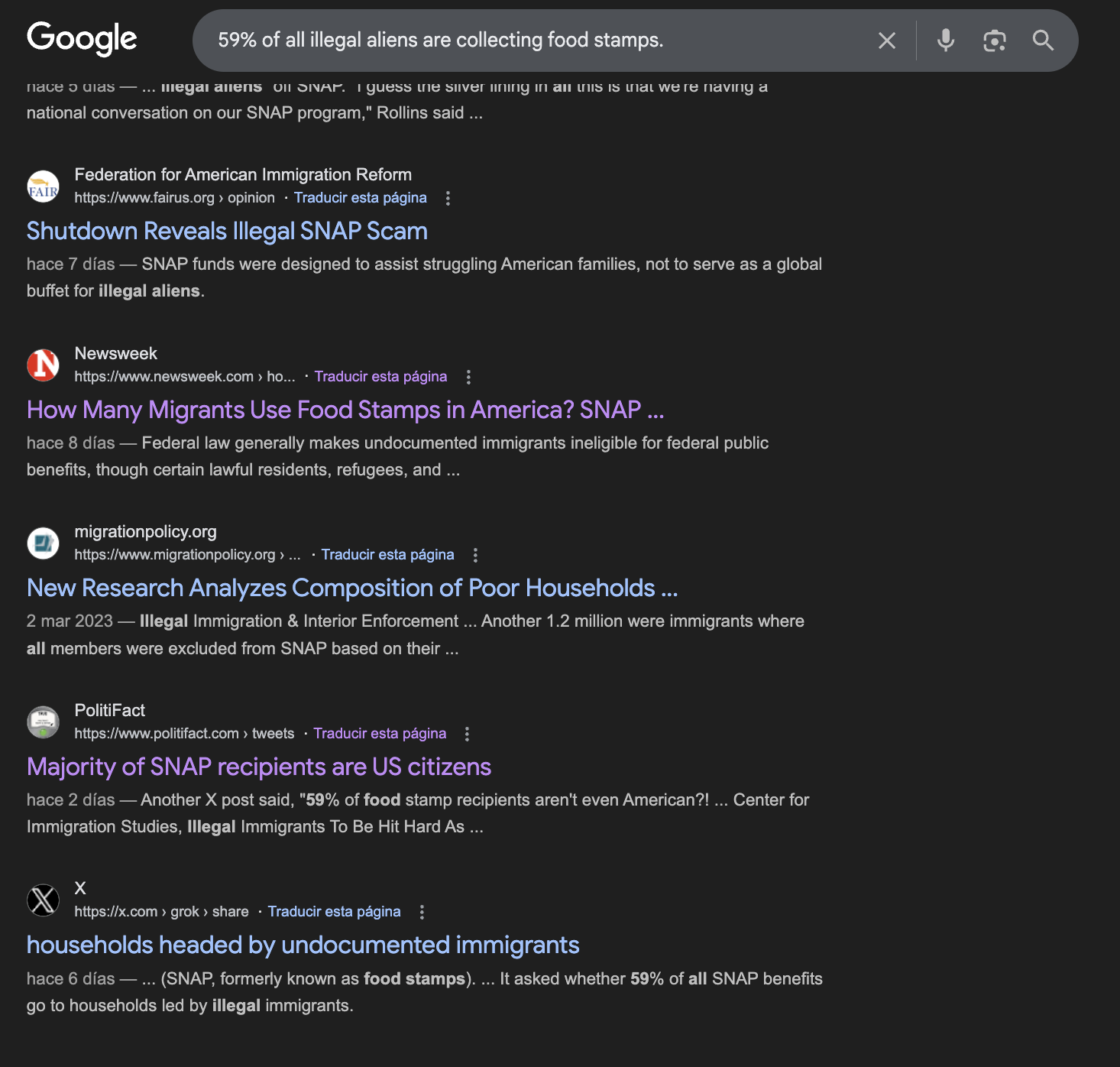Translate the Newsweek page via "Traducir esta página"
Screen dimensions: 1120x1067
tap(380, 377)
